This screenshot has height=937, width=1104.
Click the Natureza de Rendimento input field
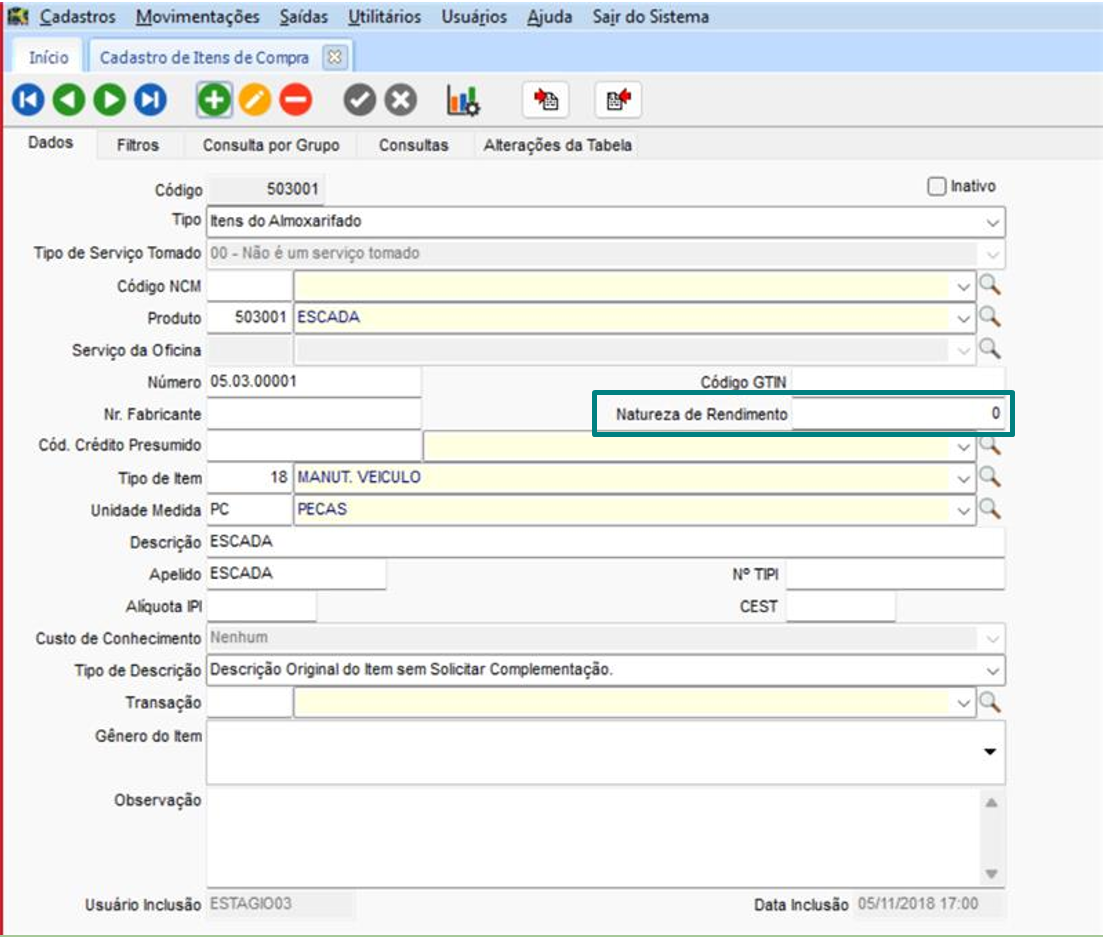click(897, 413)
